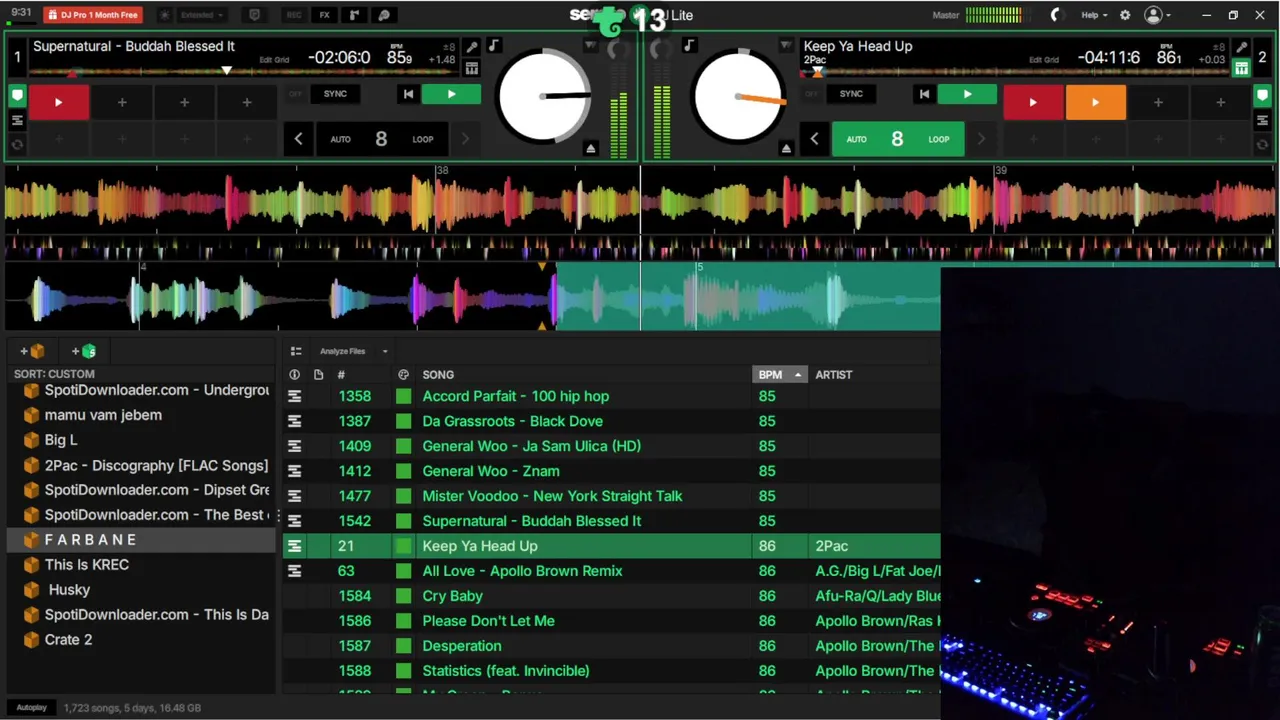Open the F A R B A N E crate
The image size is (1280, 720).
[x=140, y=540]
